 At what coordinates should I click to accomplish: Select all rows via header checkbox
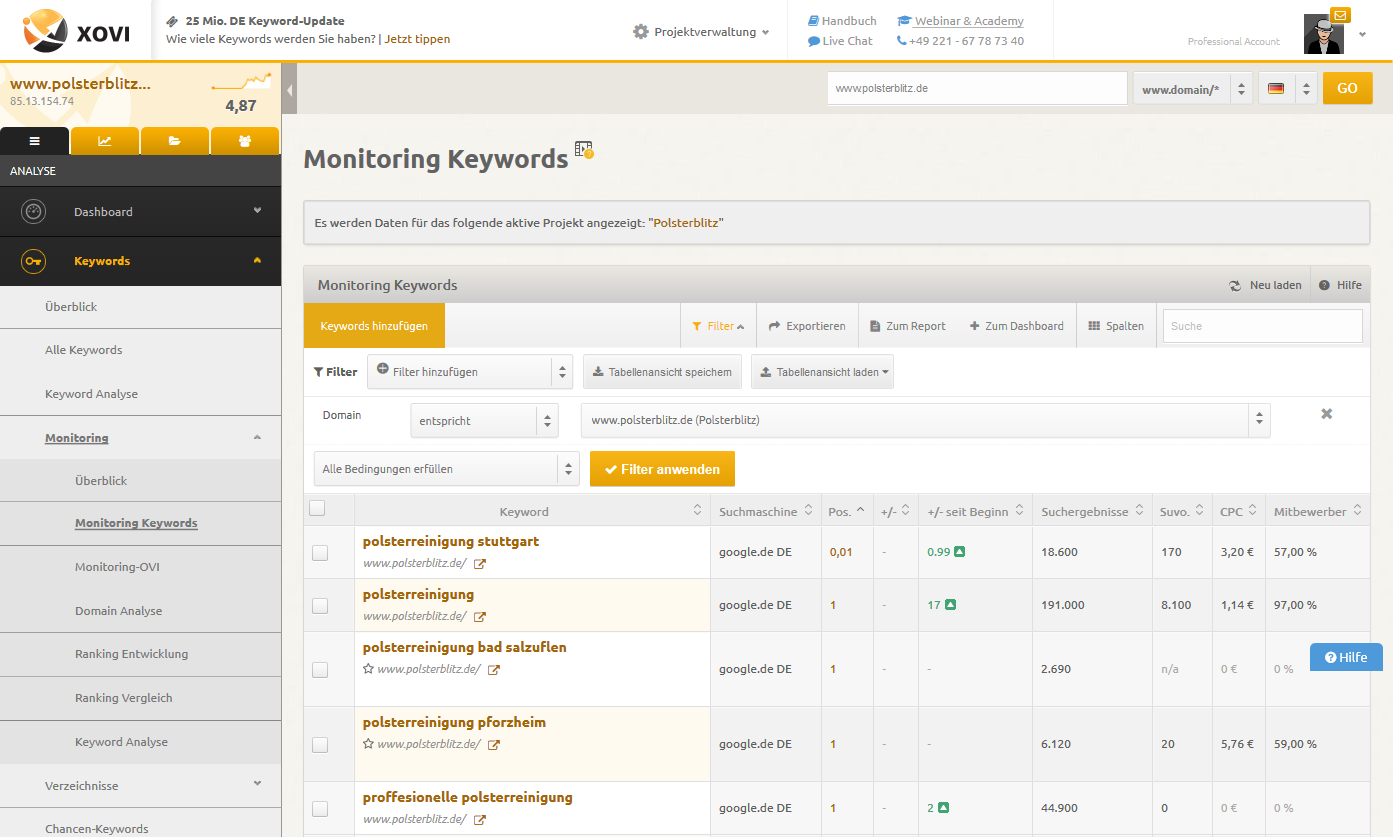coord(318,509)
